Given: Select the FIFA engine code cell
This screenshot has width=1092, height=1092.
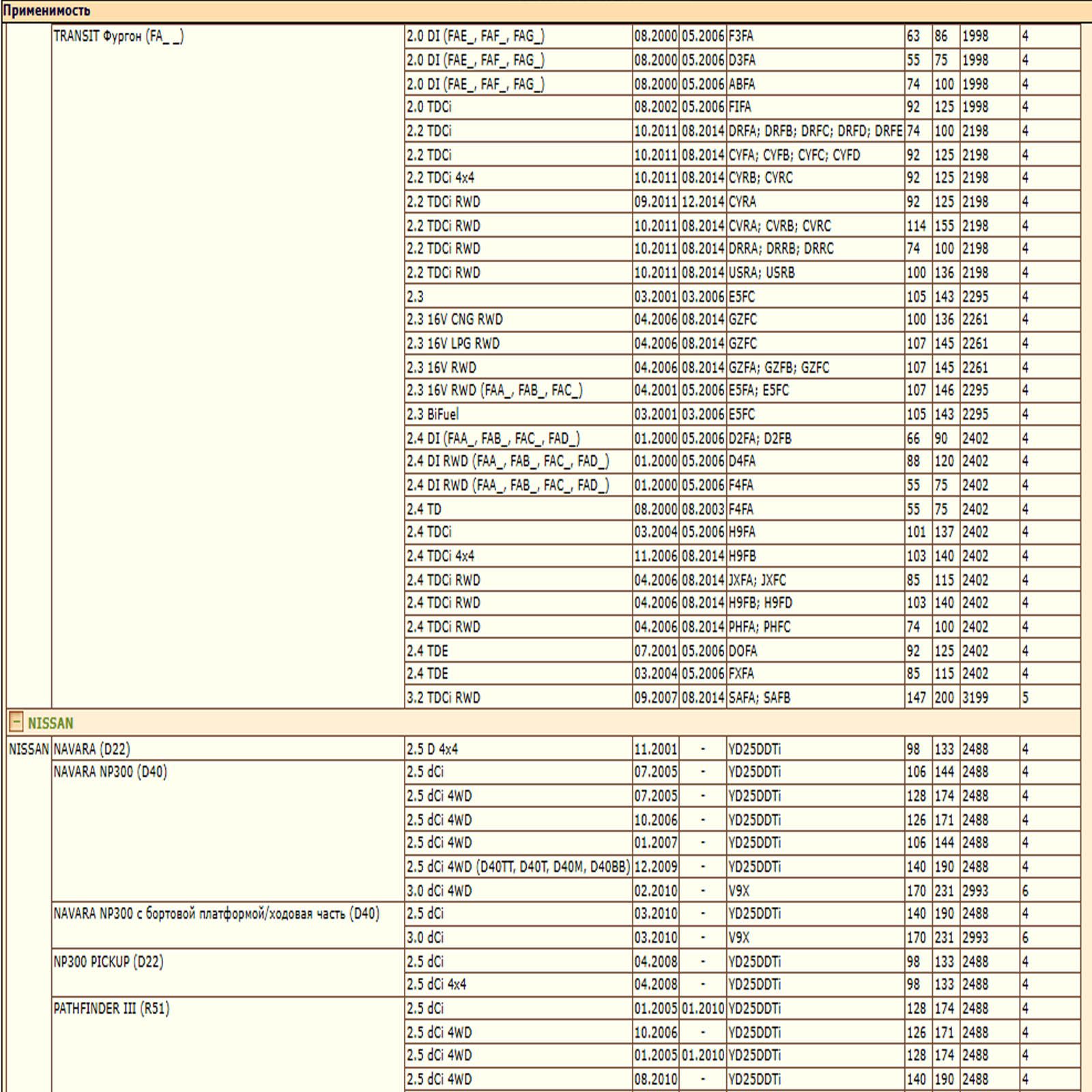Looking at the screenshot, I should (x=740, y=107).
